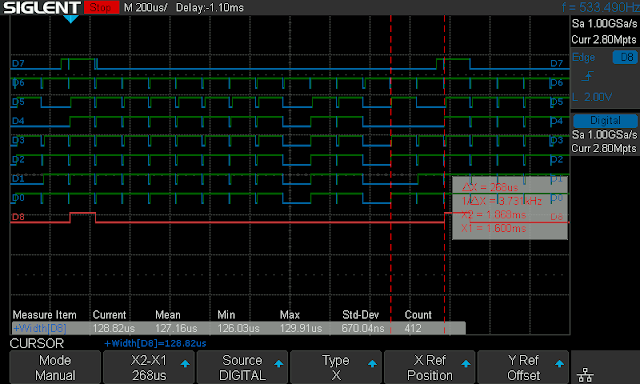The image size is (640, 384).
Task: Select the X2-X1 268us cursor softkey
Action: point(149,367)
